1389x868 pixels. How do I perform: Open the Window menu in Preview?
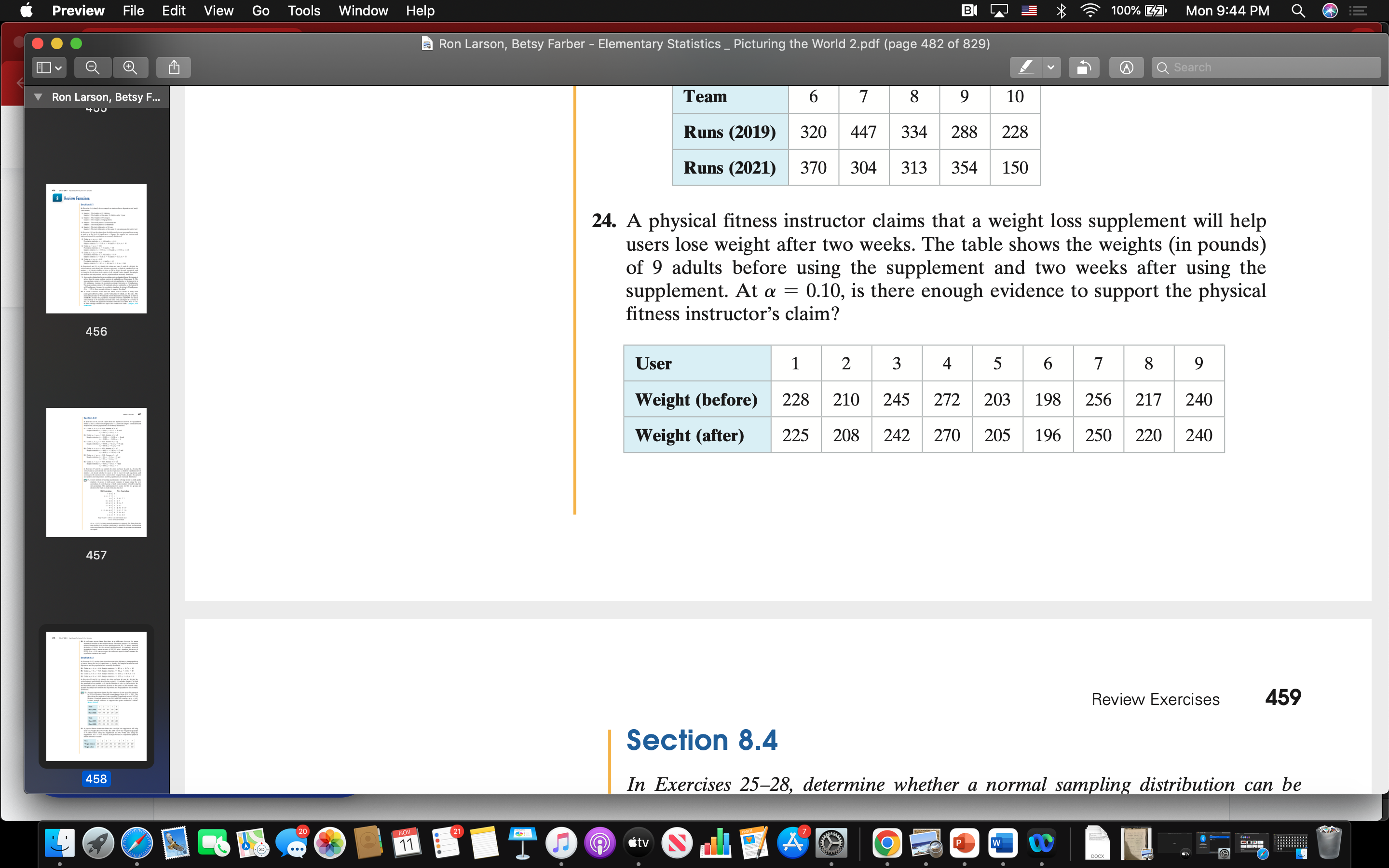coord(363,10)
